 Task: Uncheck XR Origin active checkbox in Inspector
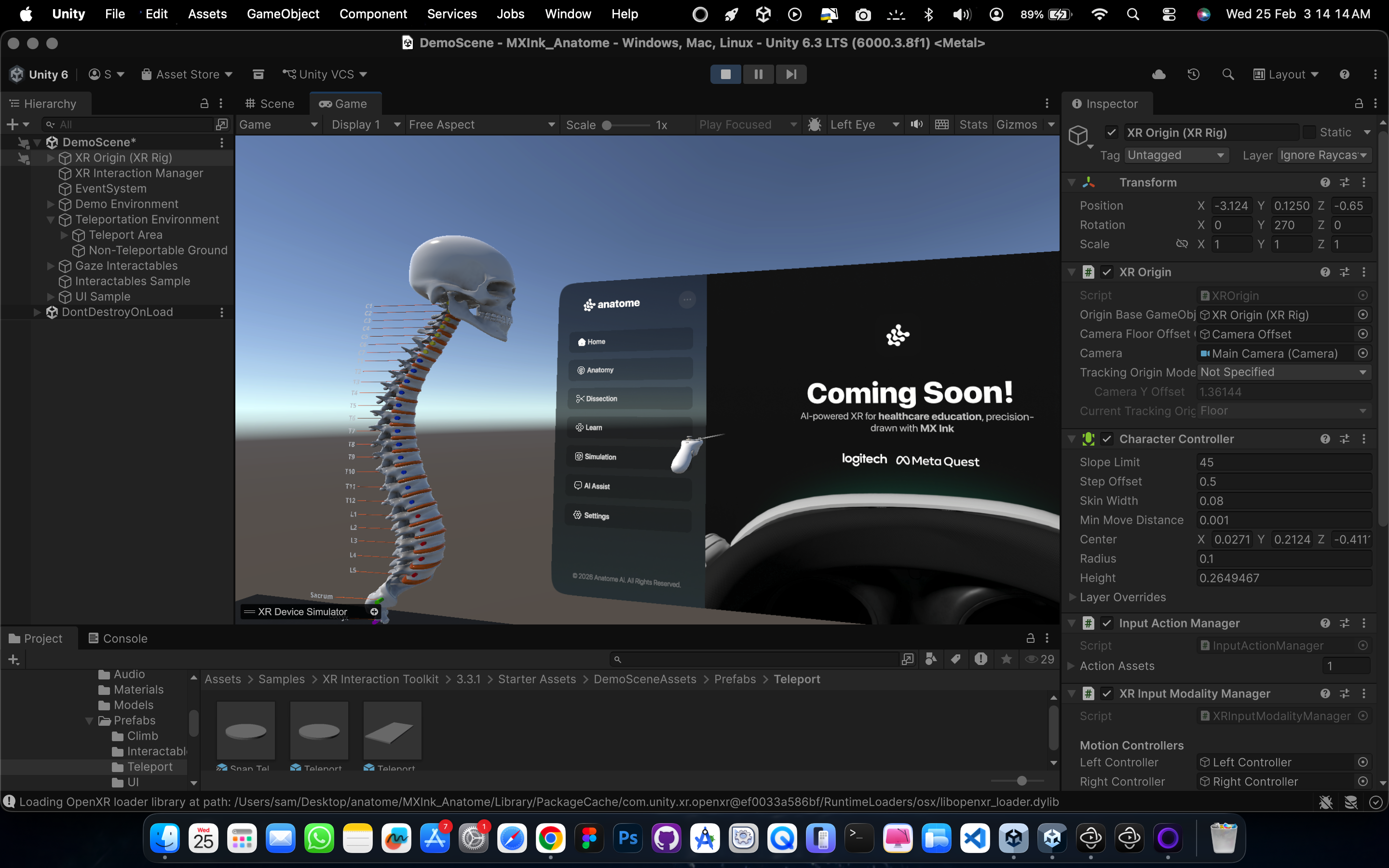pos(1112,133)
